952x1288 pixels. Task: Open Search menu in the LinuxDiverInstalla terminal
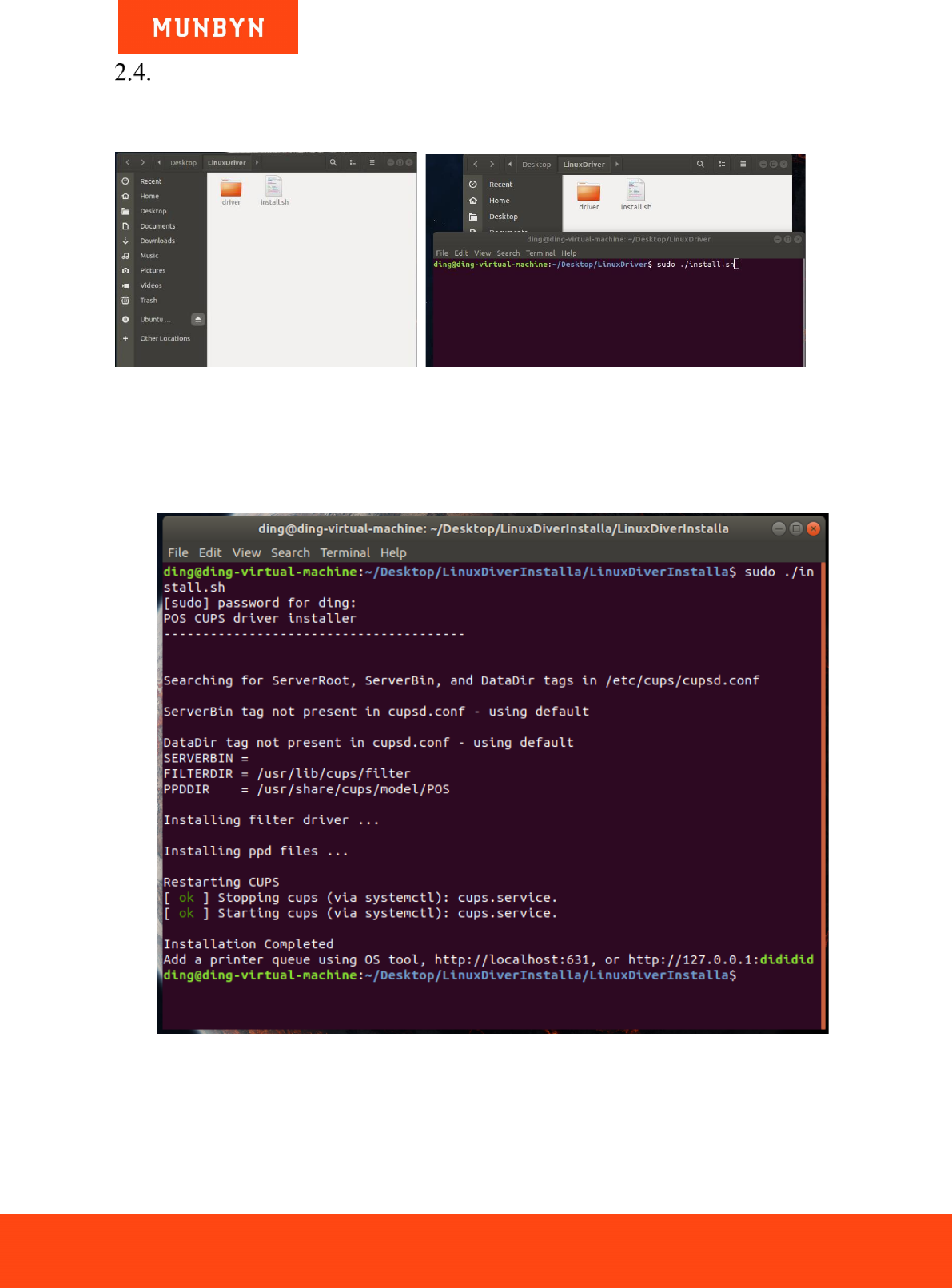[x=290, y=552]
